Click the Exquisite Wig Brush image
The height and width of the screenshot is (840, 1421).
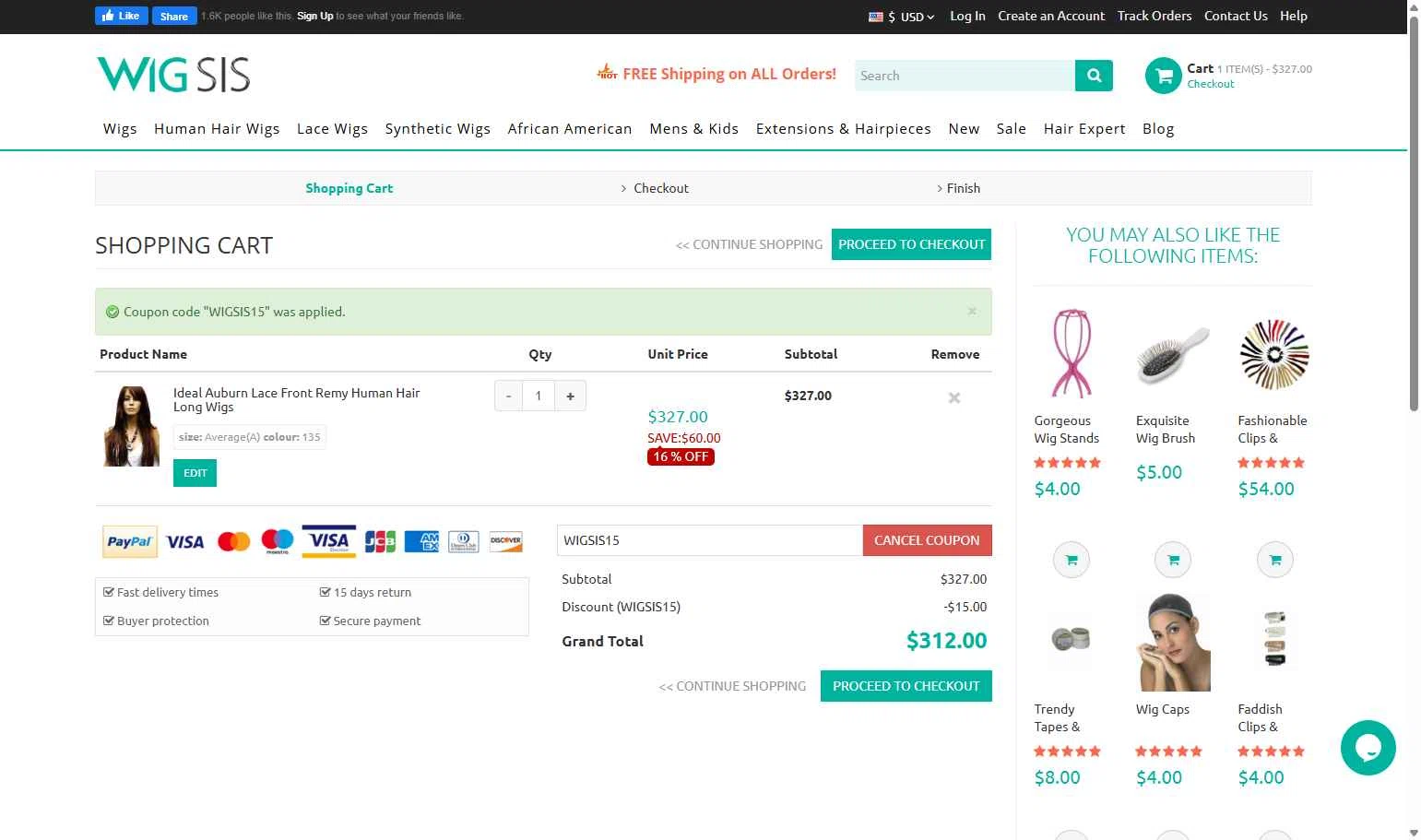1173,354
